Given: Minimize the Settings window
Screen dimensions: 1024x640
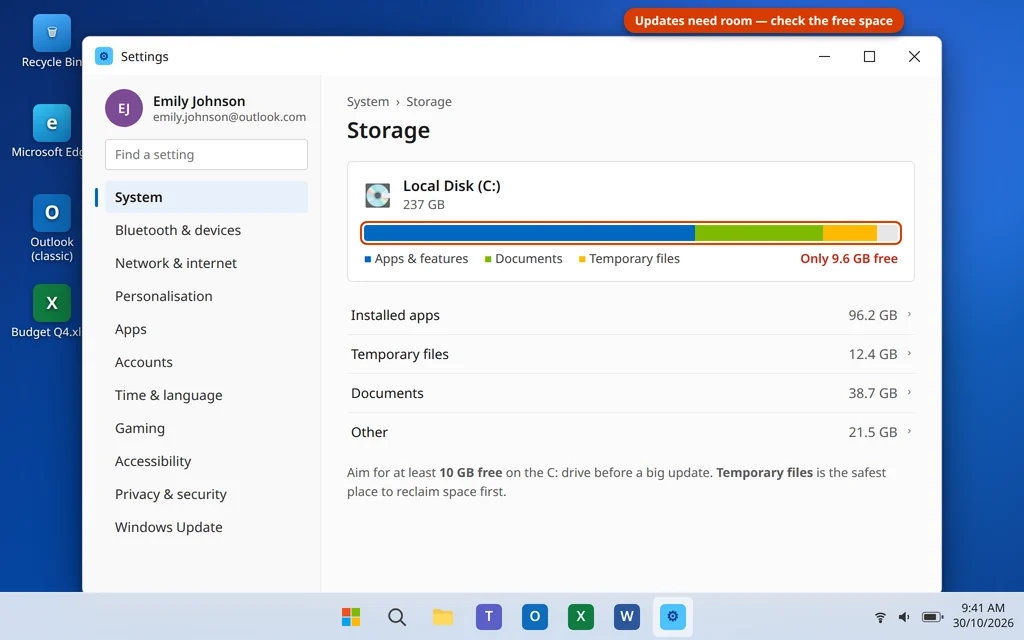Looking at the screenshot, I should point(824,56).
